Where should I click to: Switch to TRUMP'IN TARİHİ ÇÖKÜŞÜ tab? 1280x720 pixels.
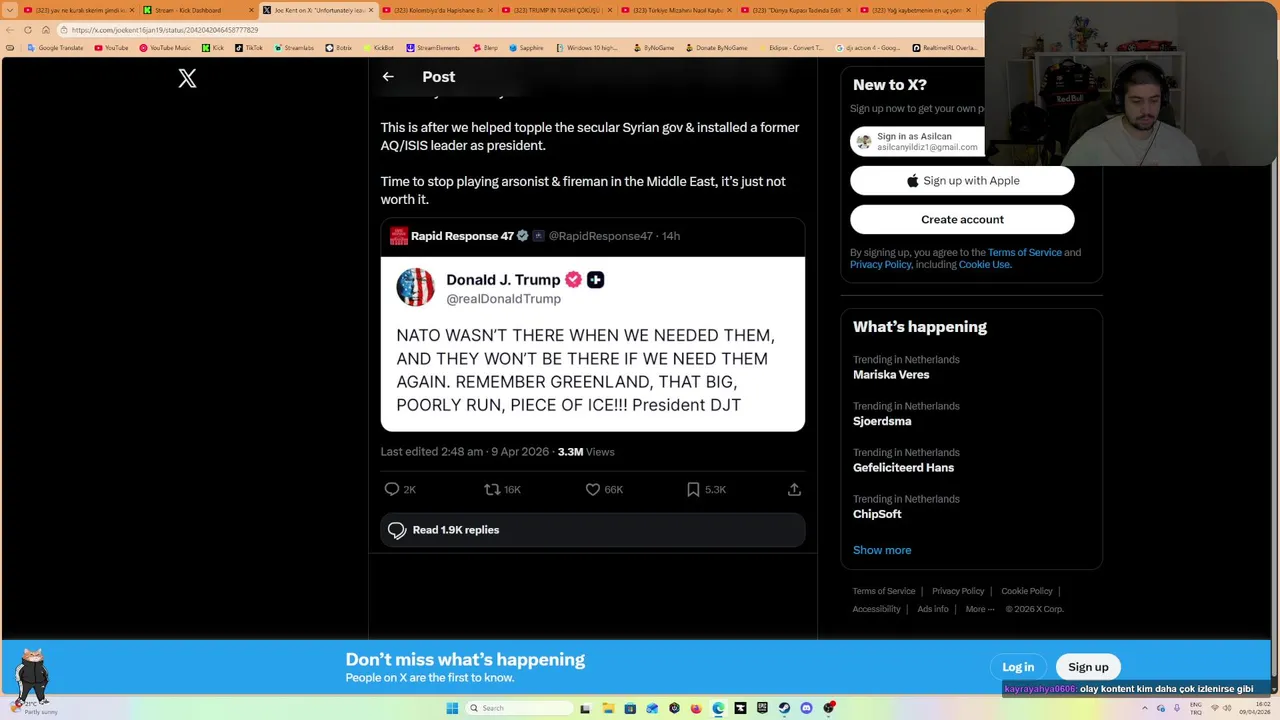coord(557,10)
